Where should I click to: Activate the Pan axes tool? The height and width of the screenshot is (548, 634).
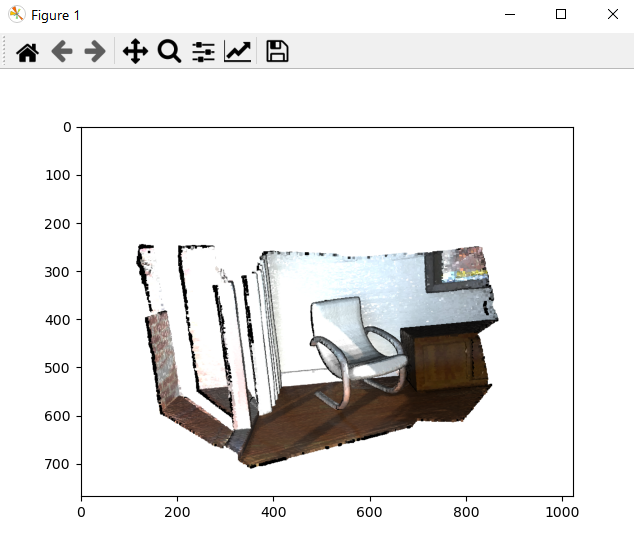135,52
